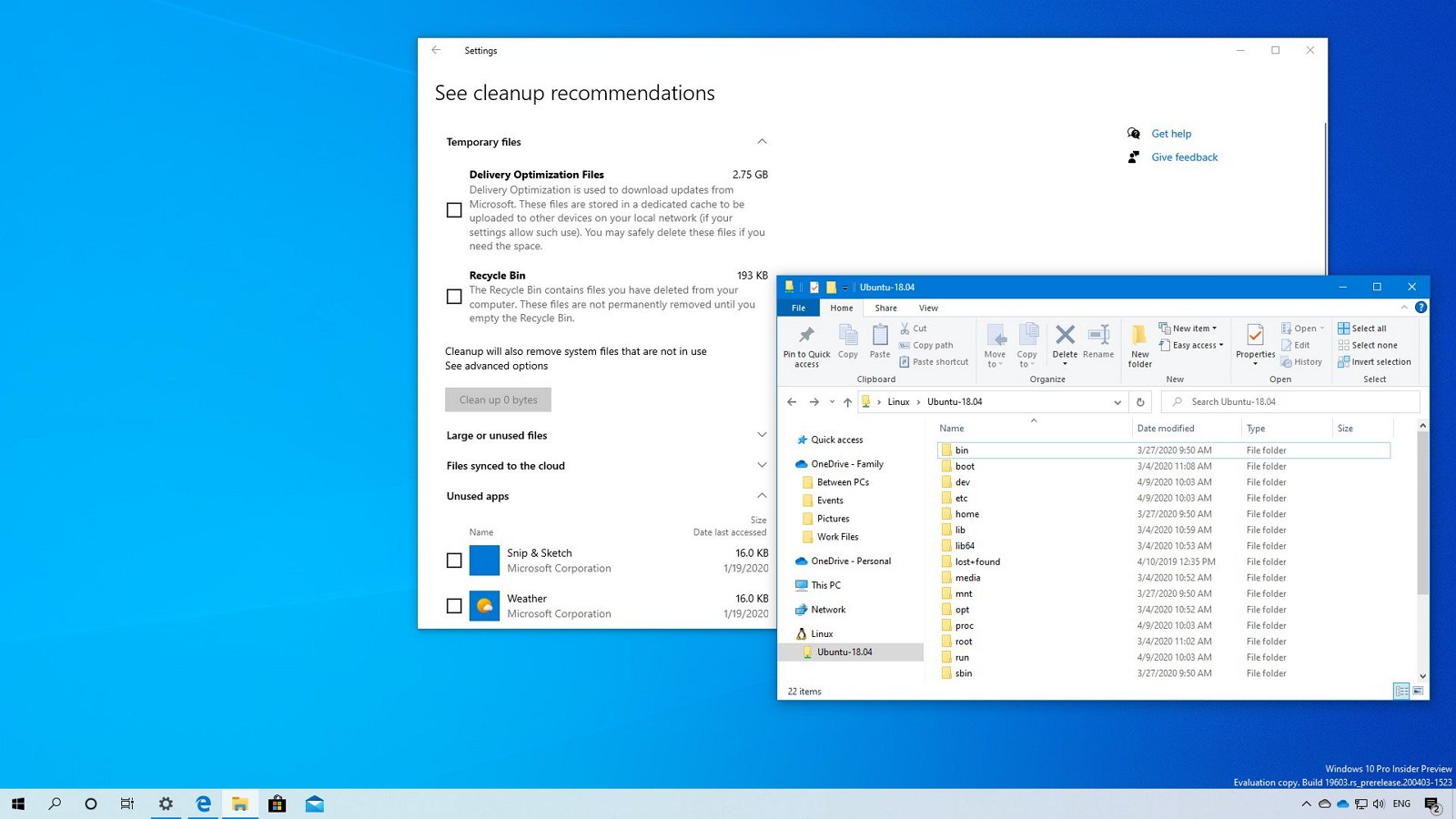Check the Delivery Optimization Files checkbox
Image resolution: width=1456 pixels, height=819 pixels.
454,209
